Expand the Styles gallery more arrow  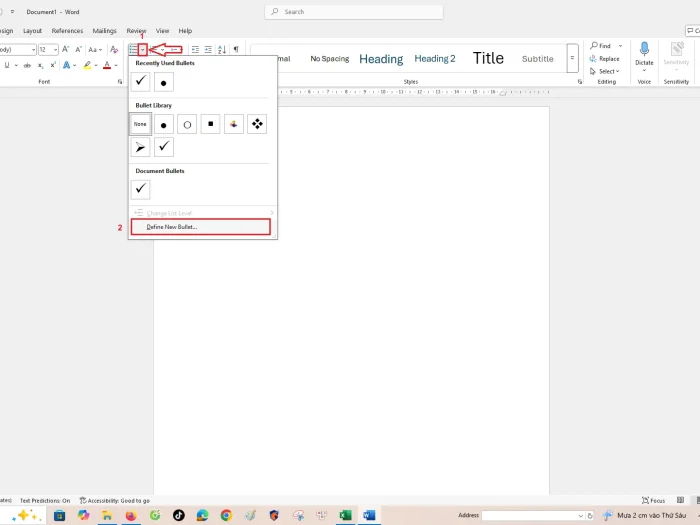coord(573,58)
